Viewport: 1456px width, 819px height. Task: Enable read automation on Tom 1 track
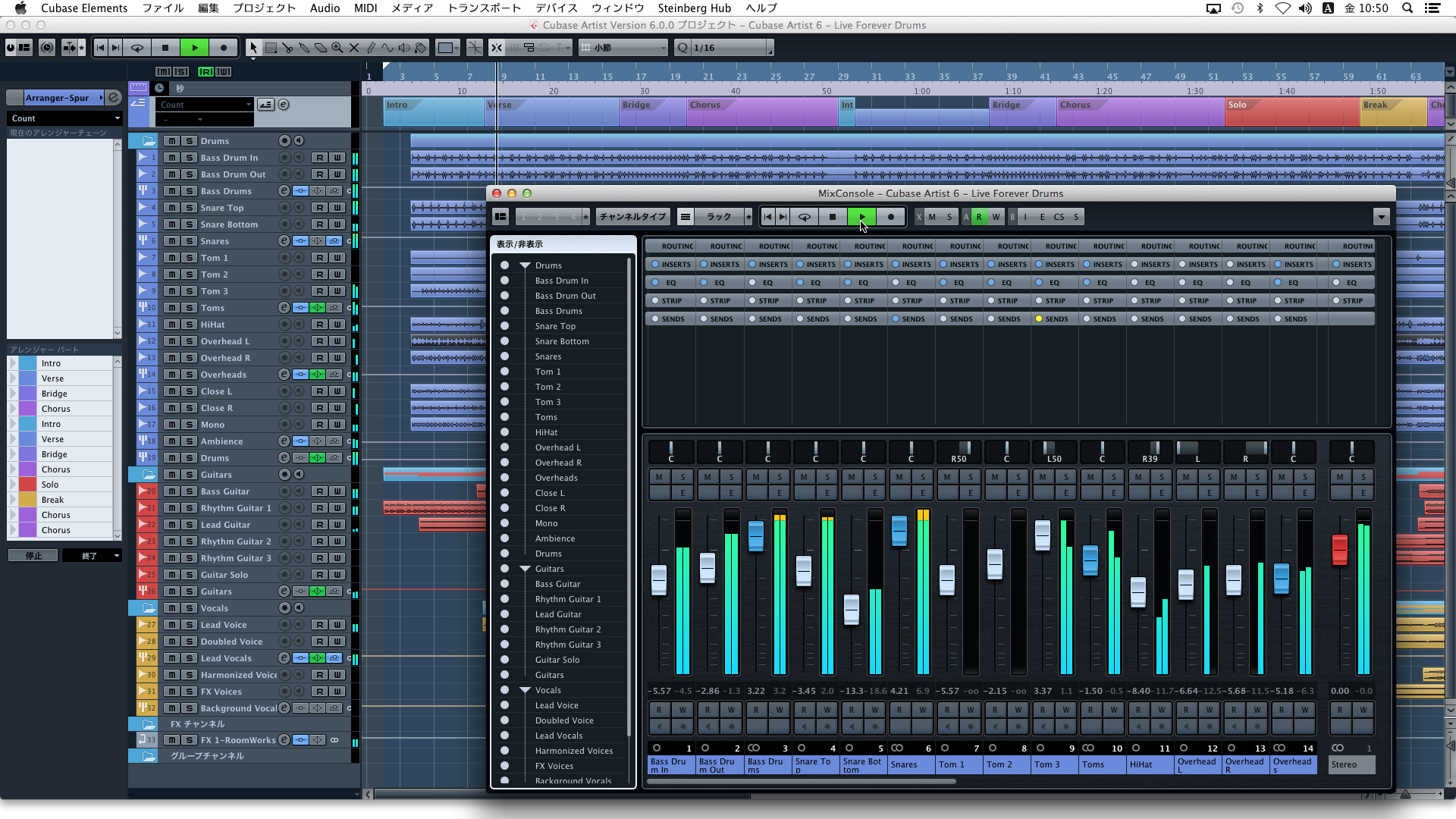tap(320, 258)
